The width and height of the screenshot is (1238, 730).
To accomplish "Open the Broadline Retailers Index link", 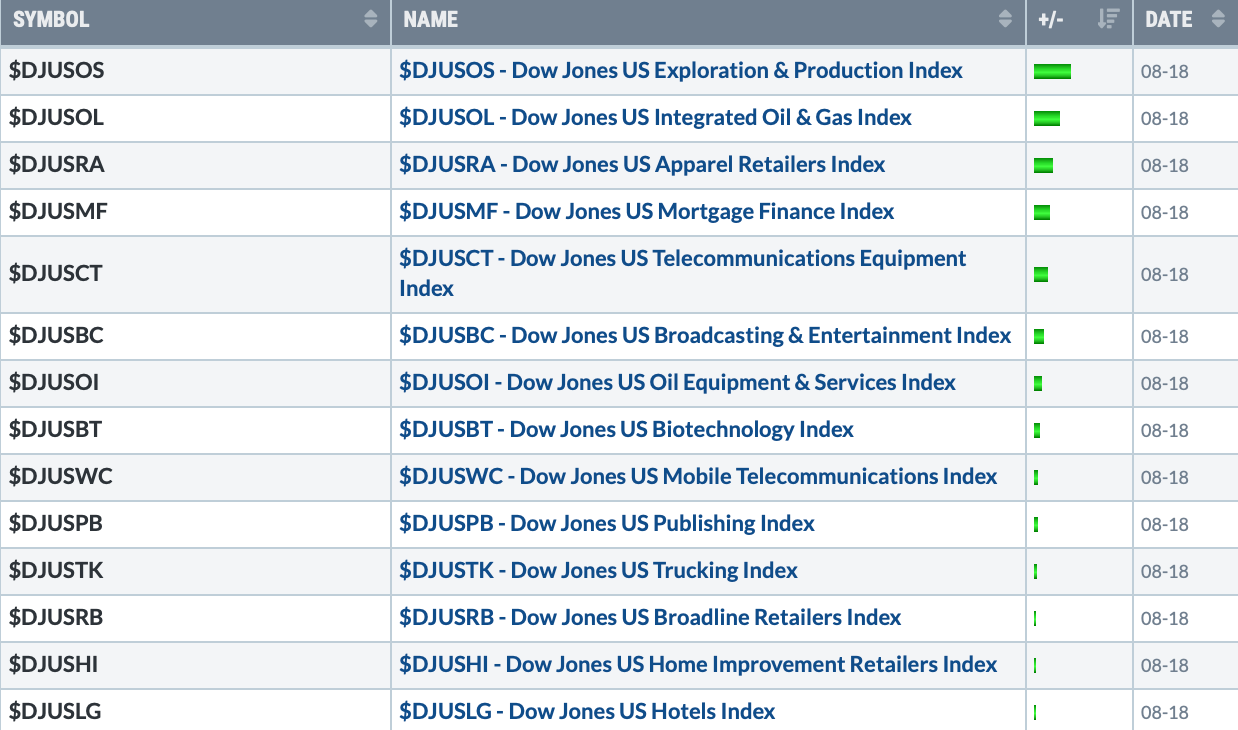I will 650,618.
